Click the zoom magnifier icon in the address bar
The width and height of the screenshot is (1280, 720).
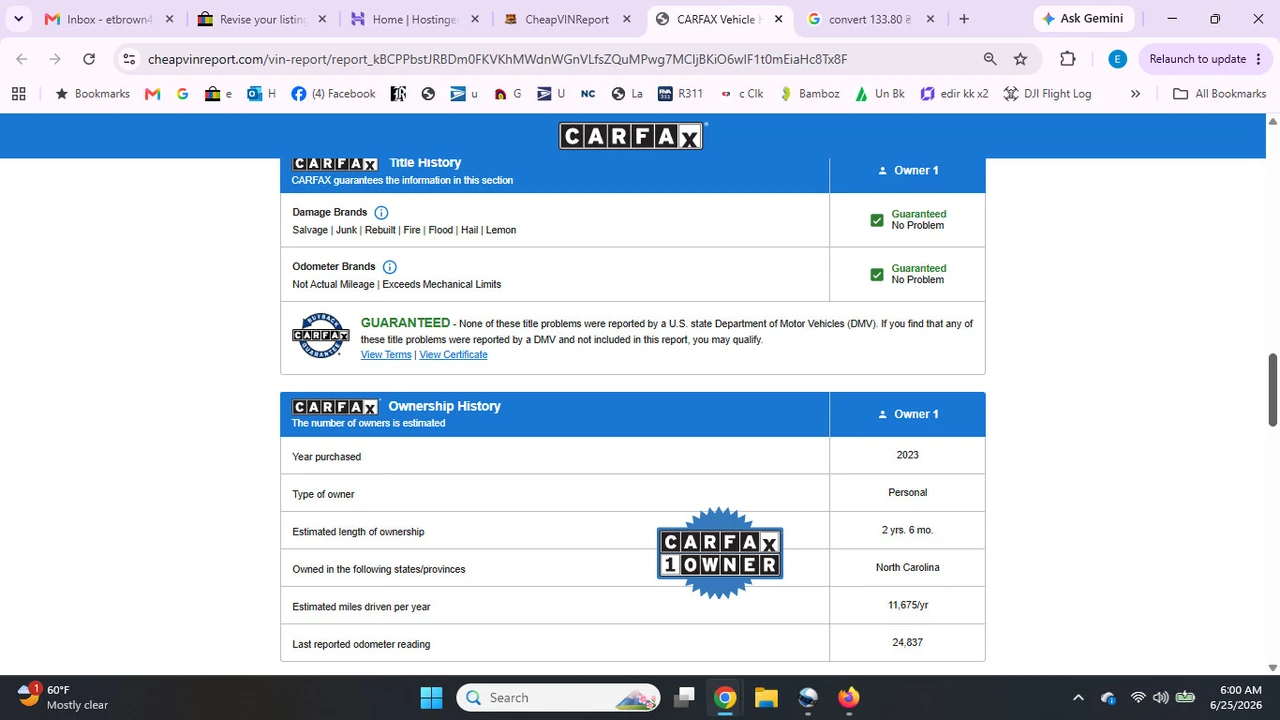point(990,59)
